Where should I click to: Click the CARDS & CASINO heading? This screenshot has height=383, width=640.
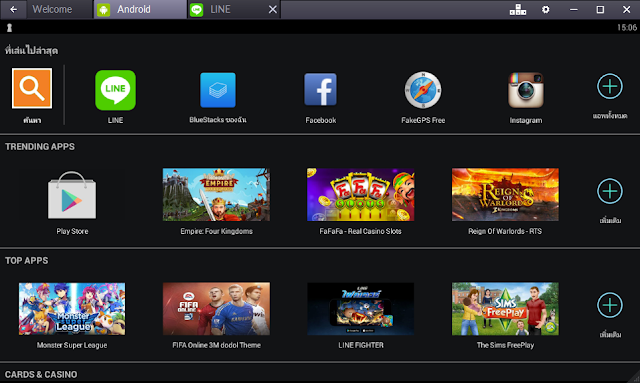point(41,374)
